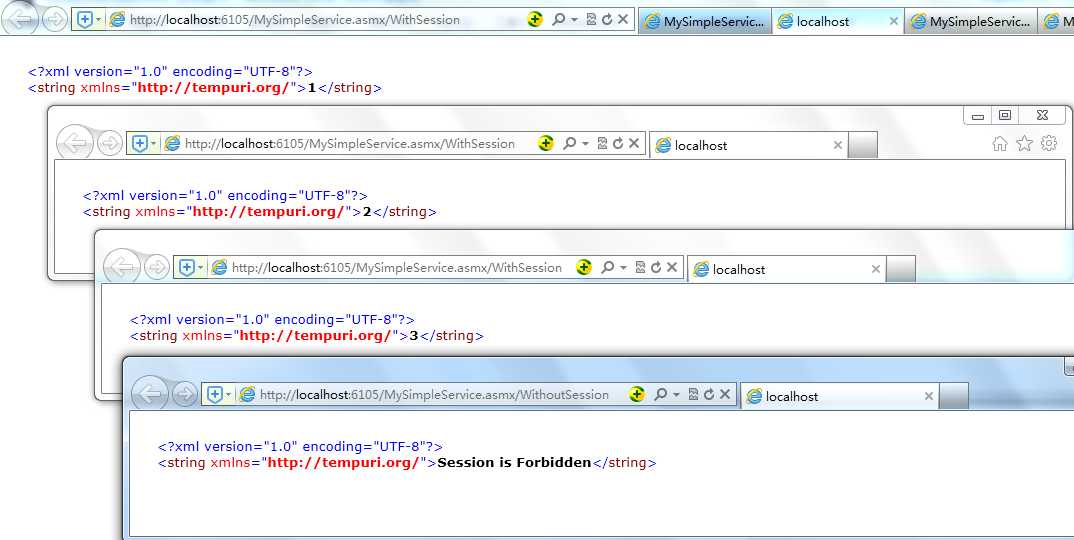
Task: Go back in the window showing result 1
Action: pyautogui.click(x=21, y=19)
